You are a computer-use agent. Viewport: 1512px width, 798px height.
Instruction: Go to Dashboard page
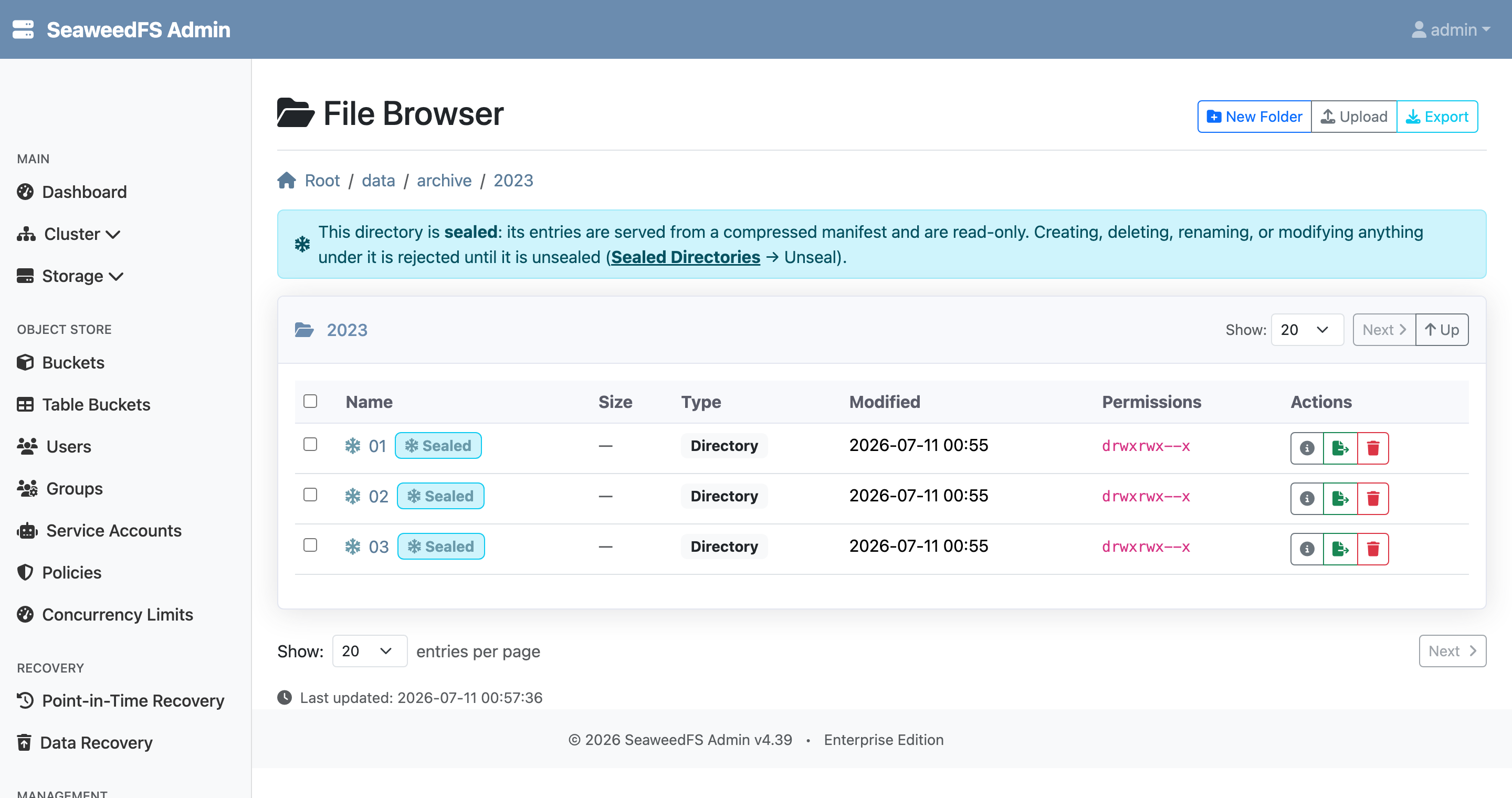point(71,192)
